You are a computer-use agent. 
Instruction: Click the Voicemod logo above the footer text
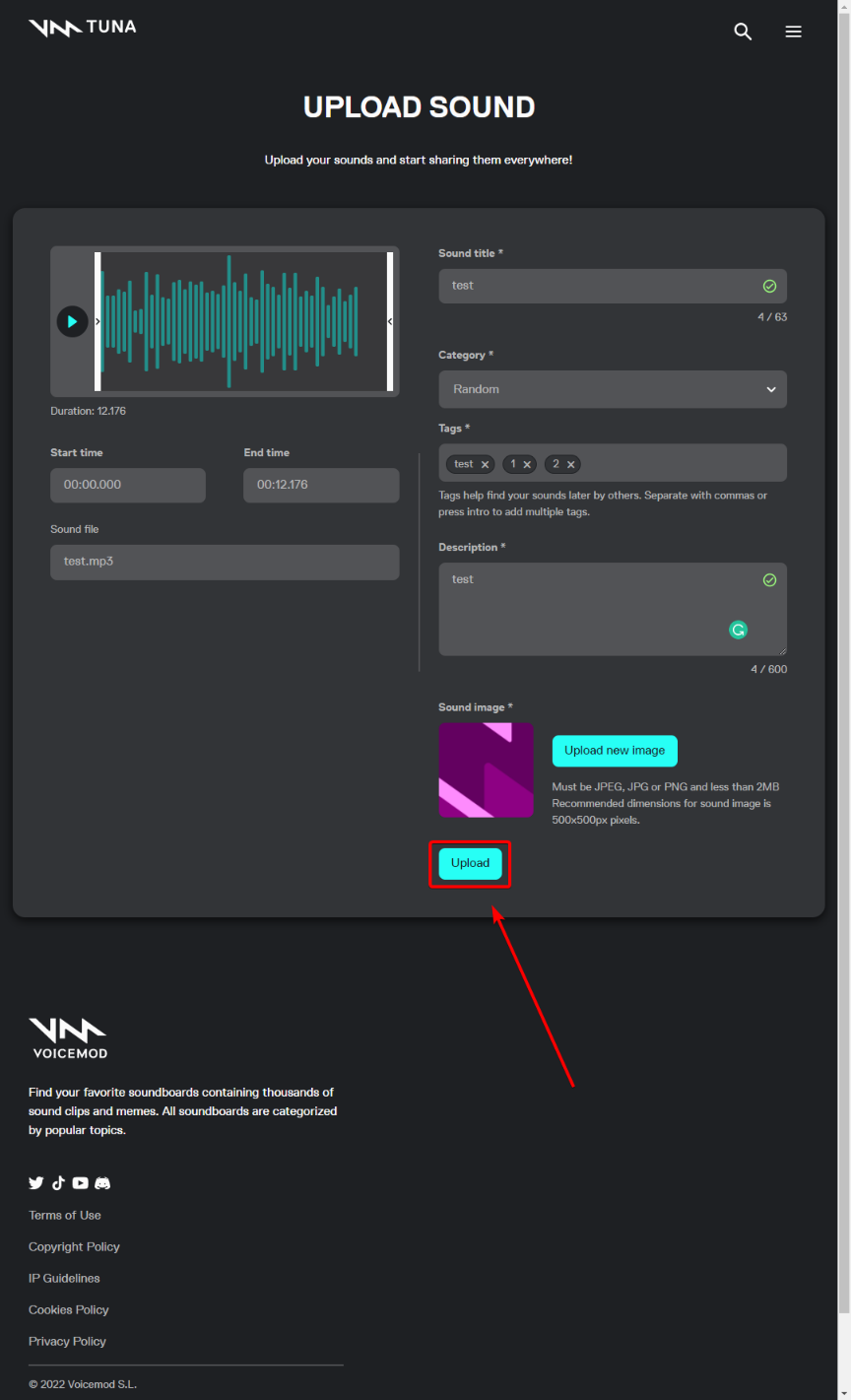(x=68, y=1036)
